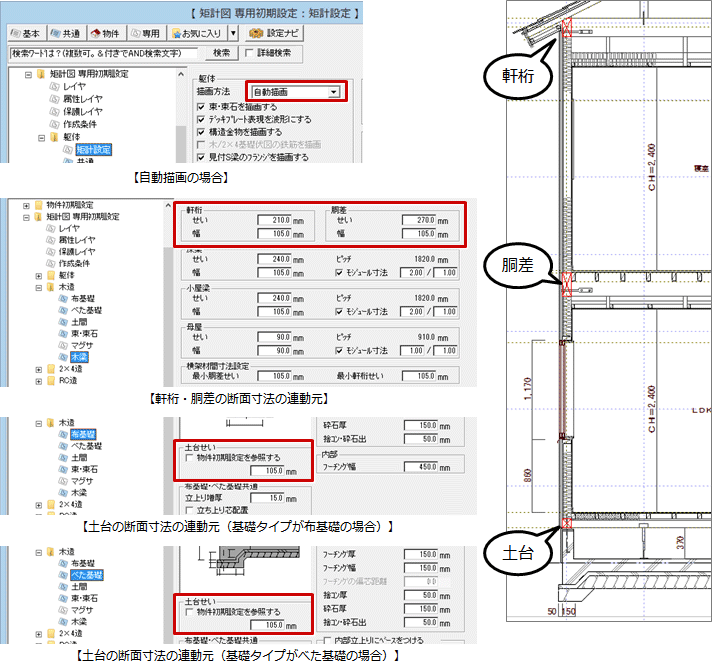This screenshot has width=712, height=671.
Task: Open the 物件 tab
Action: click(x=105, y=34)
